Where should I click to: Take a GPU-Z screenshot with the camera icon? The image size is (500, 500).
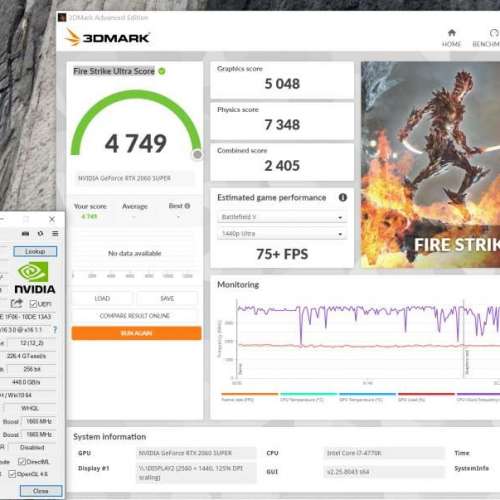point(25,234)
